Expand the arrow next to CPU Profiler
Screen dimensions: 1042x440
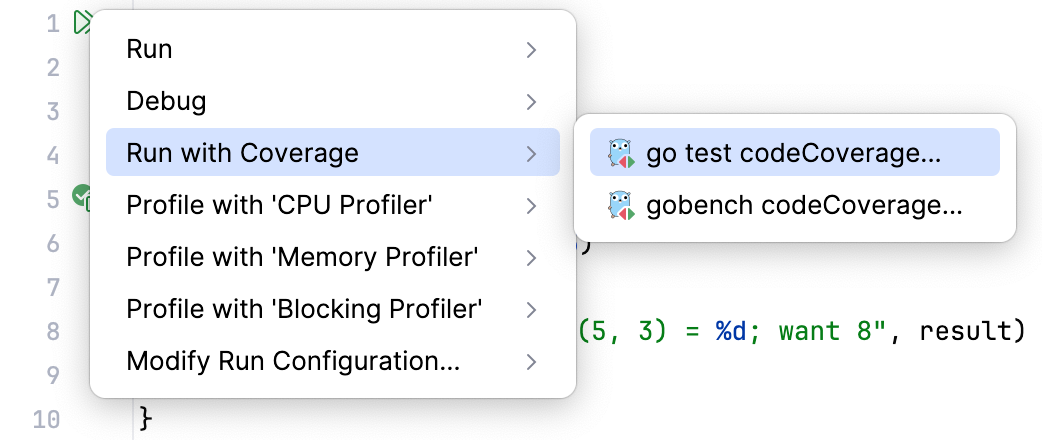[x=532, y=205]
